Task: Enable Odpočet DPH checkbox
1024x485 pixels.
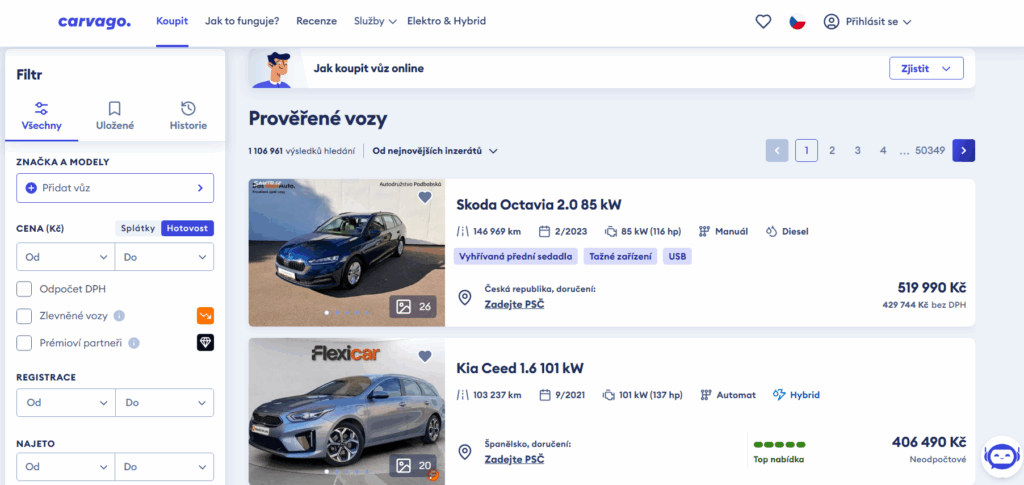Action: pyautogui.click(x=24, y=289)
